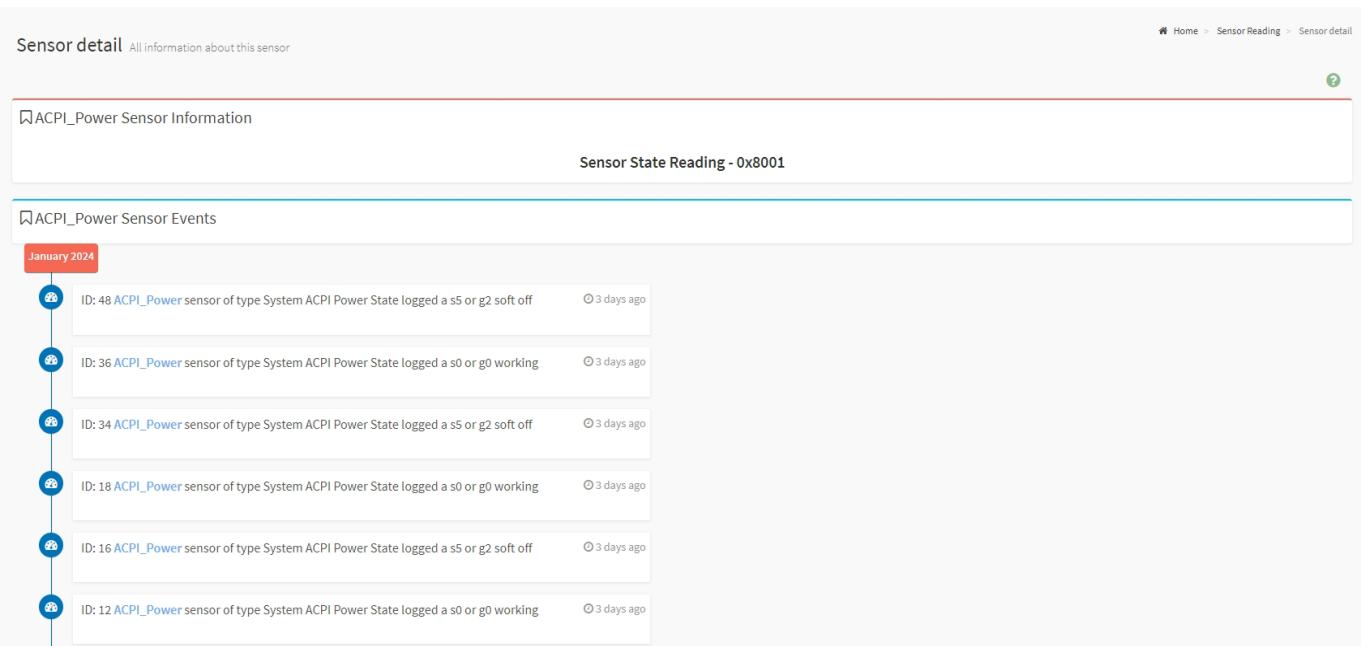Image resolution: width=1362 pixels, height=646 pixels.
Task: Open ACPI_Power link in event ID 48
Action: (148, 300)
